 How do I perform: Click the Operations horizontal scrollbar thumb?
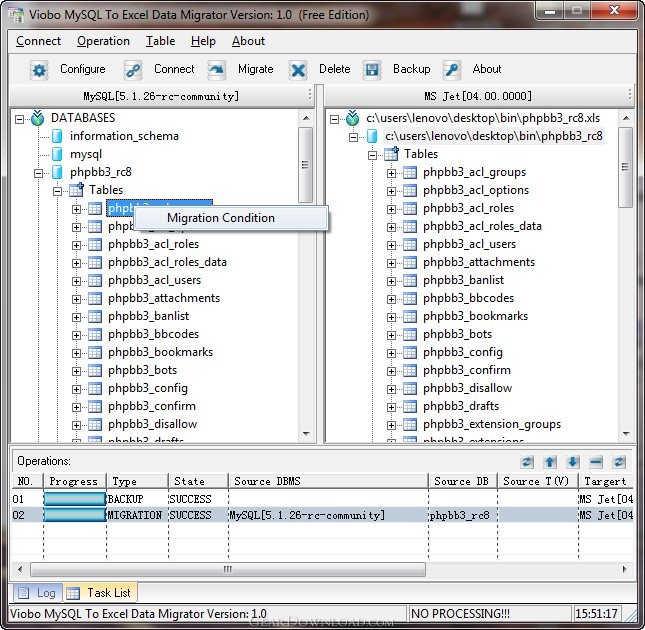tap(227, 570)
